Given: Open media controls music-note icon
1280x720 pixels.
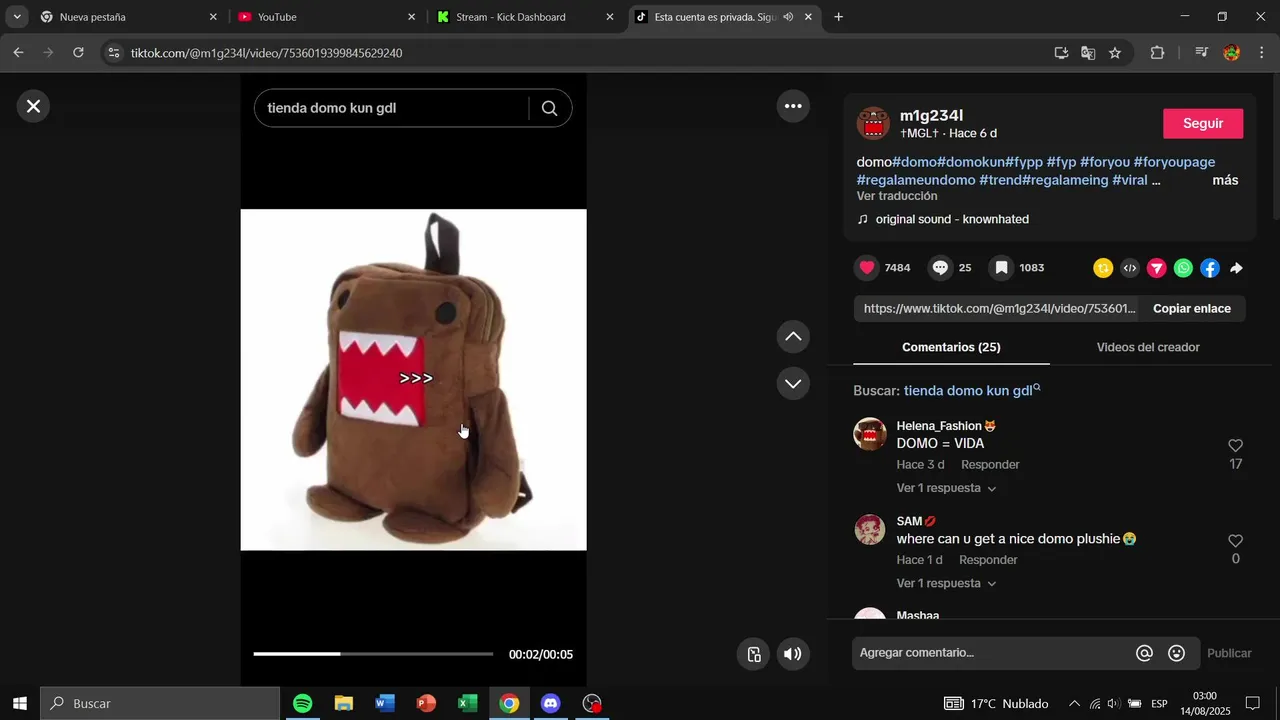Looking at the screenshot, I should pyautogui.click(x=1202, y=53).
